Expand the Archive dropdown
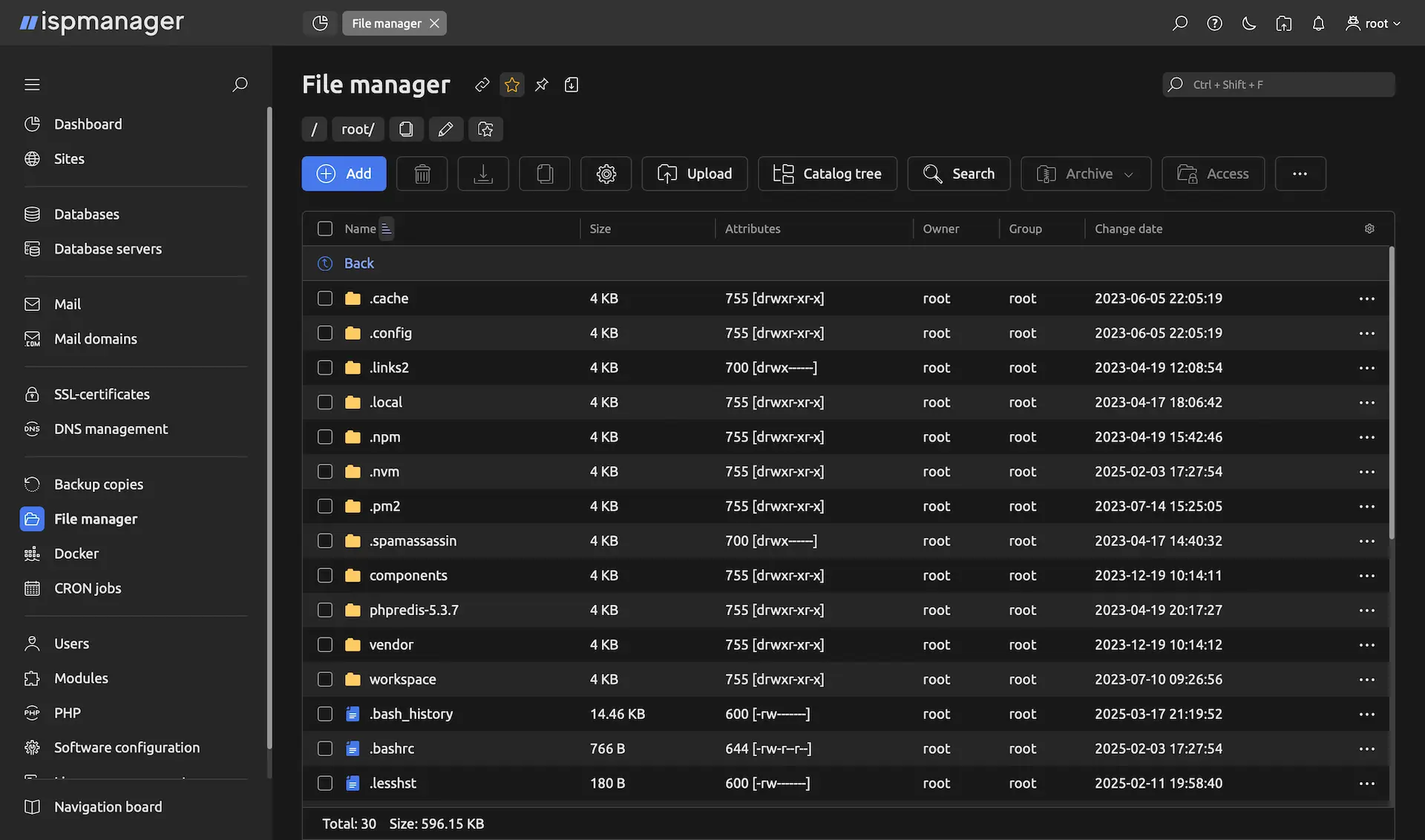 click(x=1086, y=174)
